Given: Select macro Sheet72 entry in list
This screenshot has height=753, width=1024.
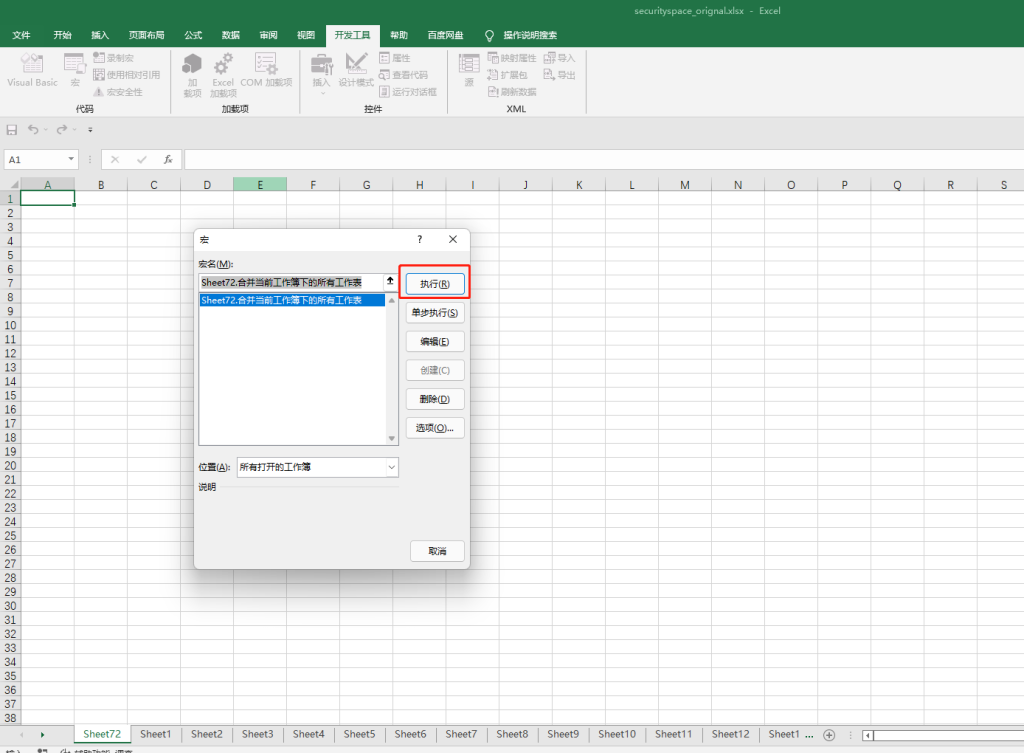Looking at the screenshot, I should pos(292,300).
